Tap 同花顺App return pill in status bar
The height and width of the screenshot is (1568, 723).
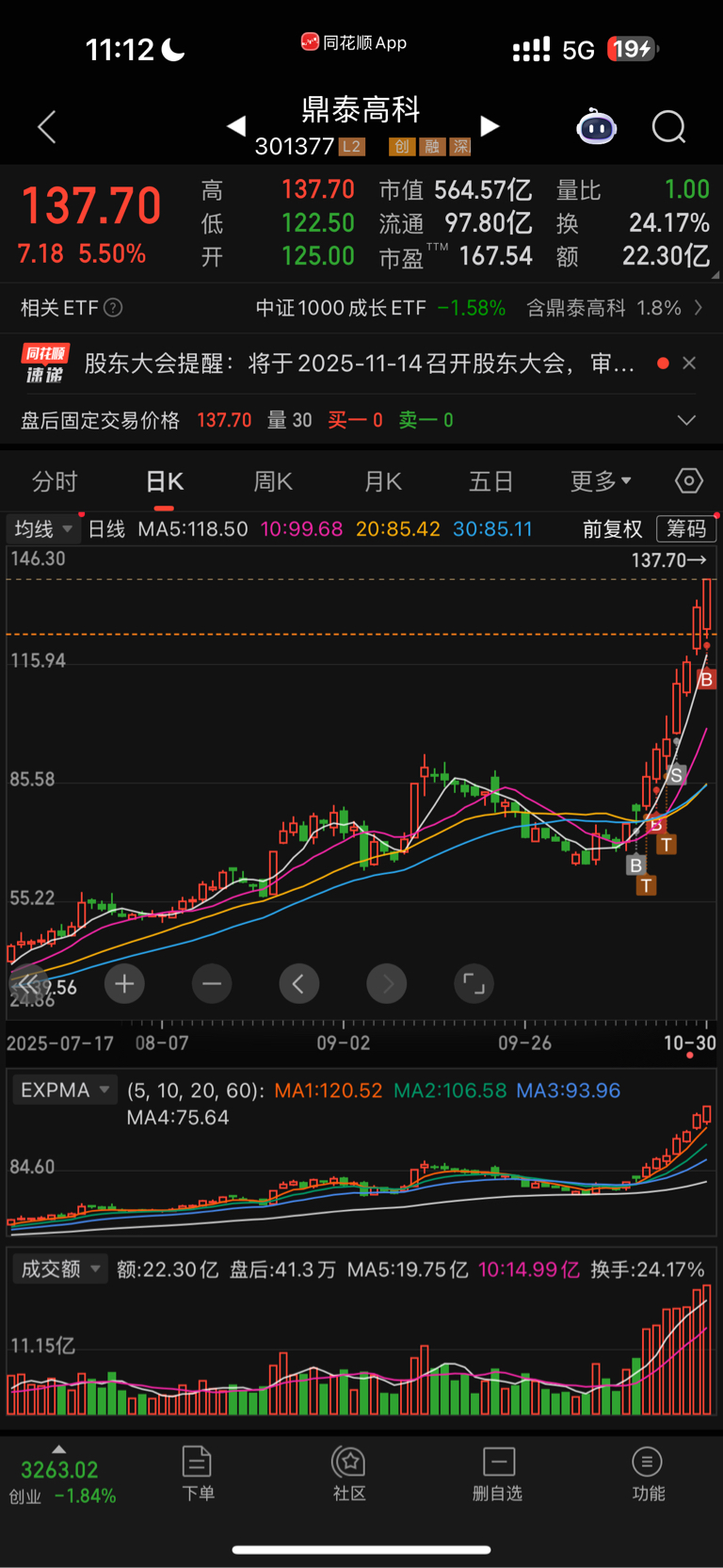(354, 42)
